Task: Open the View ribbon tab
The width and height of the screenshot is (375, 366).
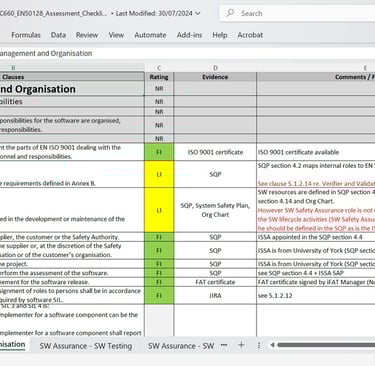Action: (116, 35)
